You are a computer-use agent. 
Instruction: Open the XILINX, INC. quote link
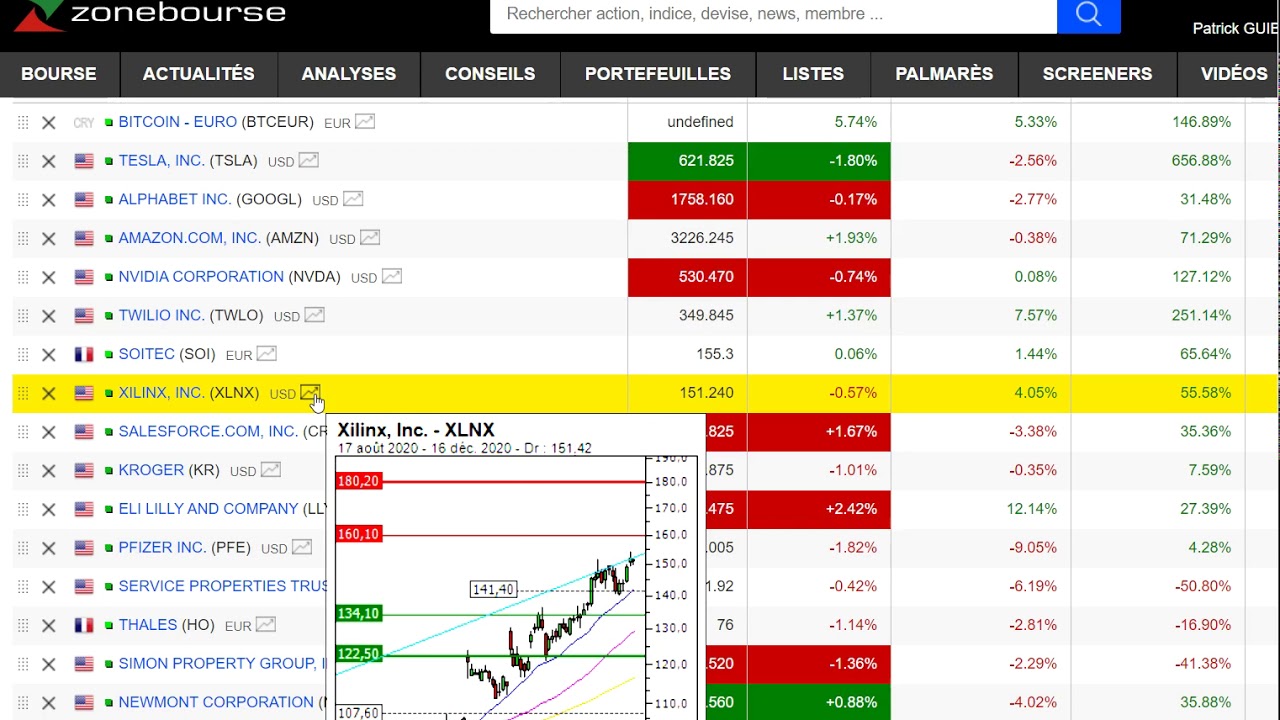point(162,393)
